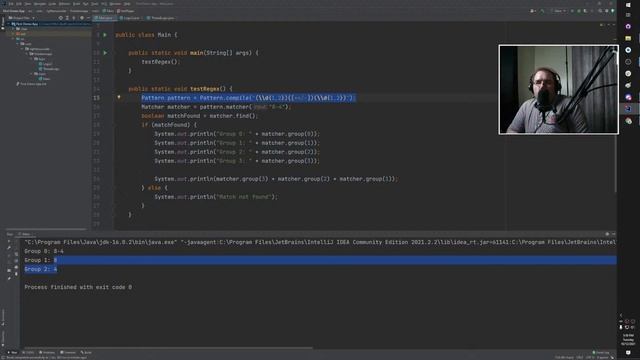Open the Terminal tool window

tap(68, 352)
